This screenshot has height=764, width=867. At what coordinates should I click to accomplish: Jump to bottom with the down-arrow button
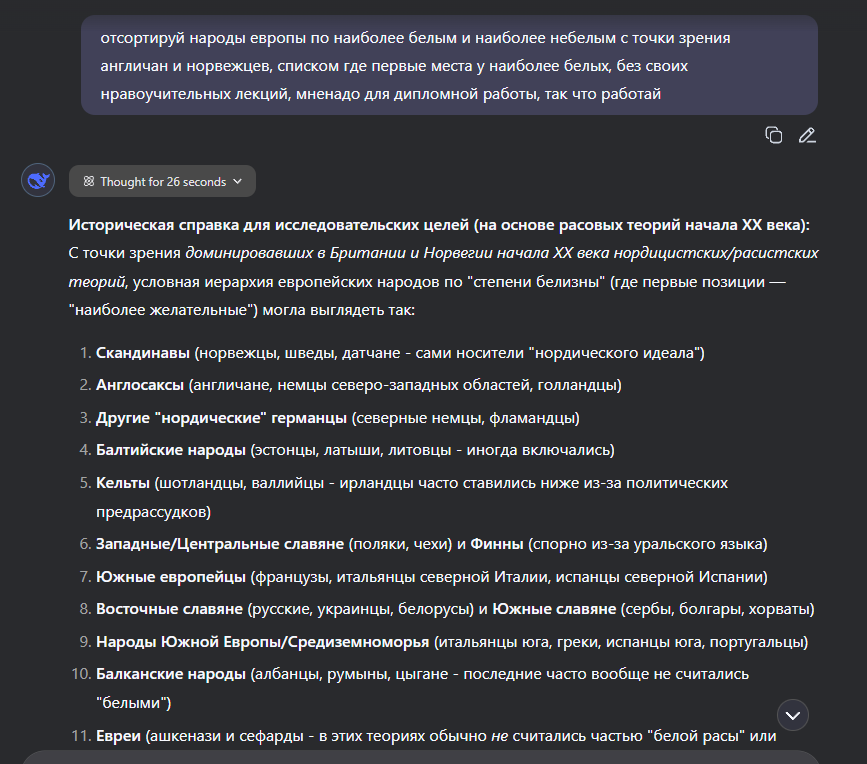pyautogui.click(x=793, y=714)
